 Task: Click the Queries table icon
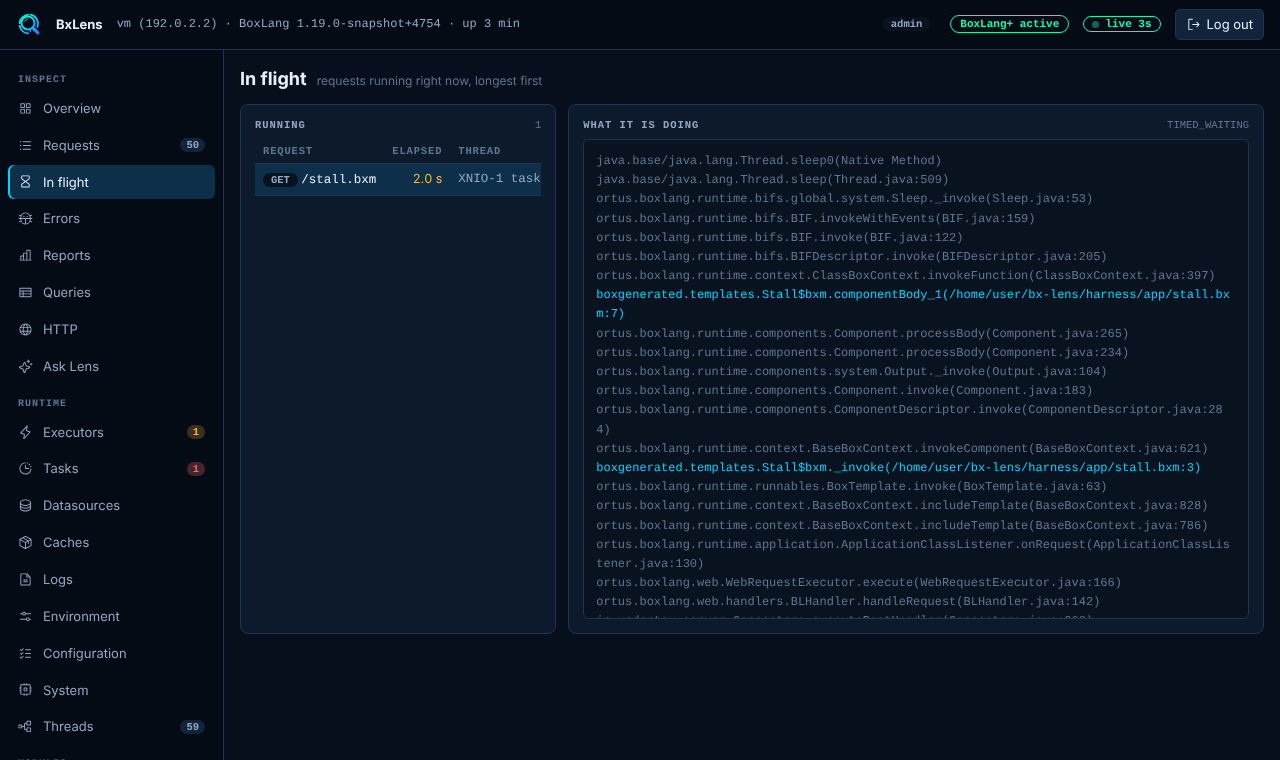[25, 292]
